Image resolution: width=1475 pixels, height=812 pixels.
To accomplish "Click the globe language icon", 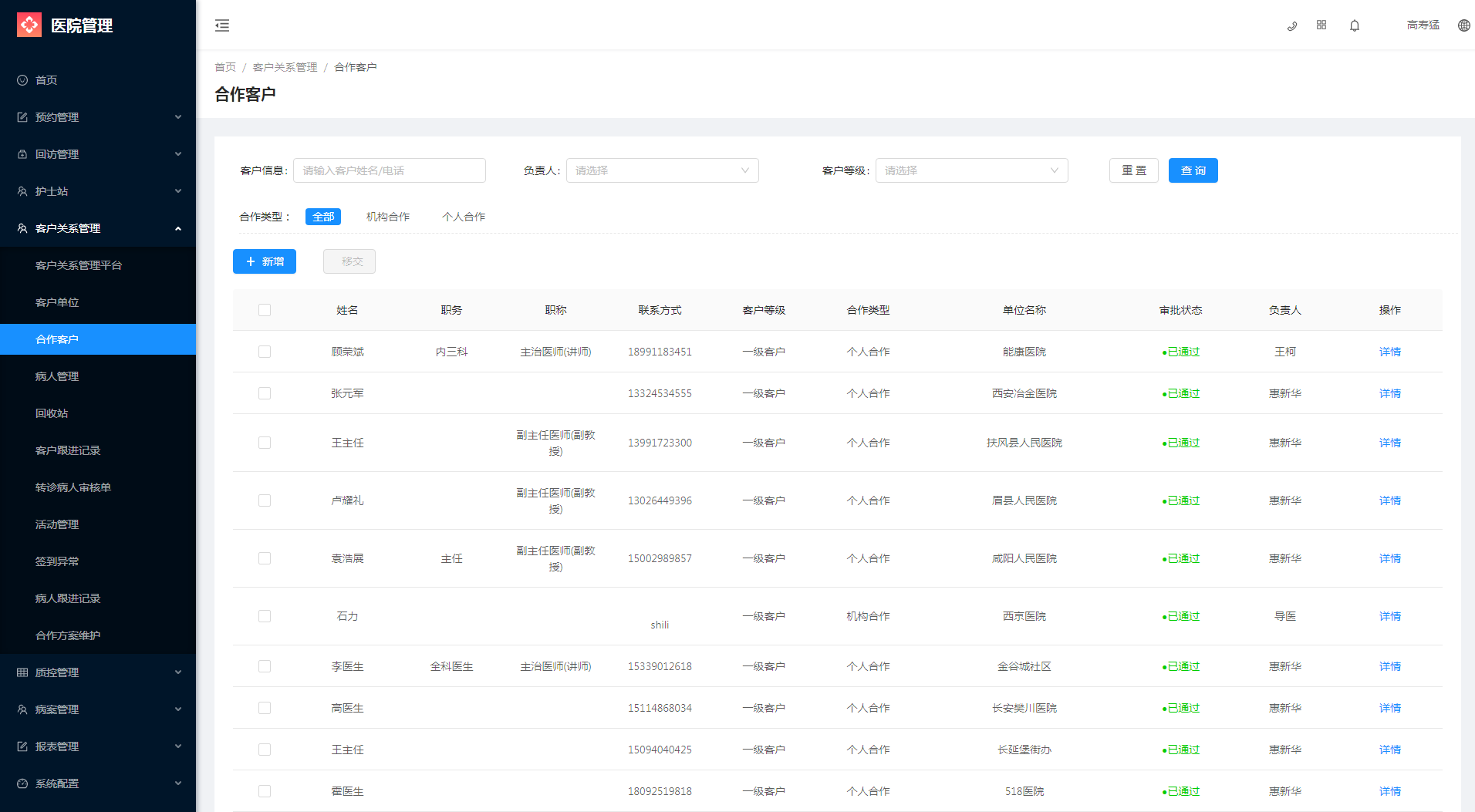I will tap(1464, 25).
